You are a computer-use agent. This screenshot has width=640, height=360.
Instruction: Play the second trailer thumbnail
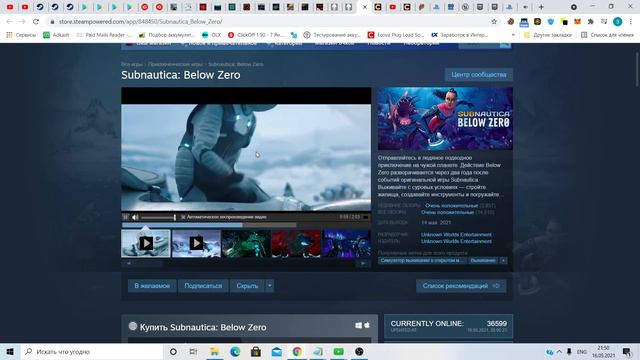pos(196,243)
